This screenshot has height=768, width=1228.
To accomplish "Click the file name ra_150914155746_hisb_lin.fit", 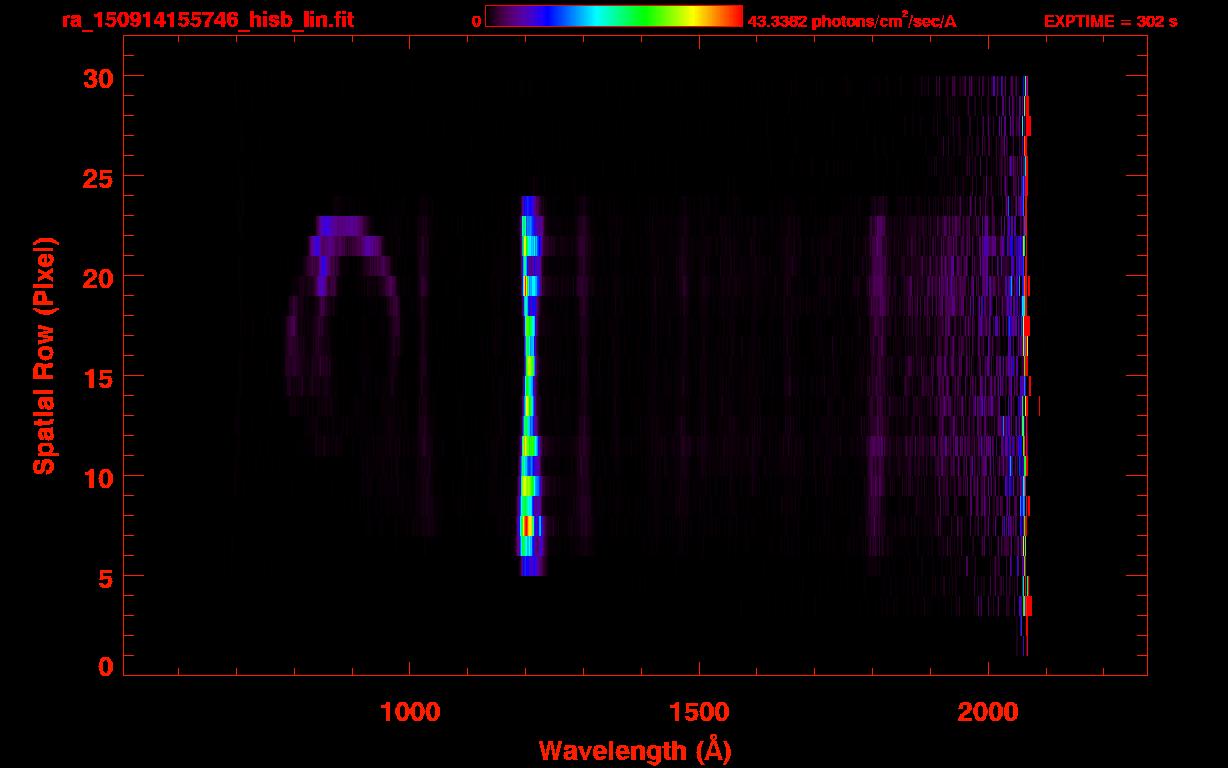I will (x=206, y=20).
